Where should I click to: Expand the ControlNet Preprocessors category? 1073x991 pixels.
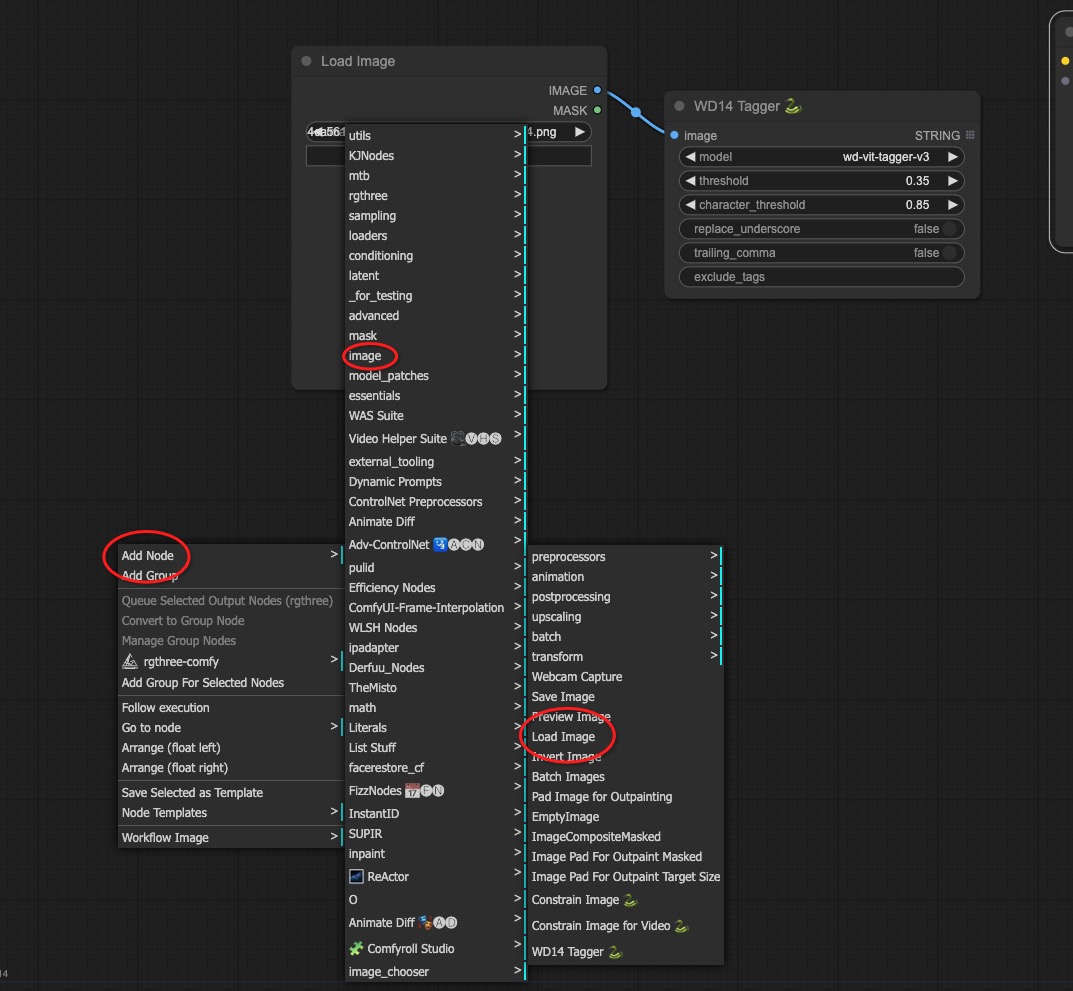point(415,502)
